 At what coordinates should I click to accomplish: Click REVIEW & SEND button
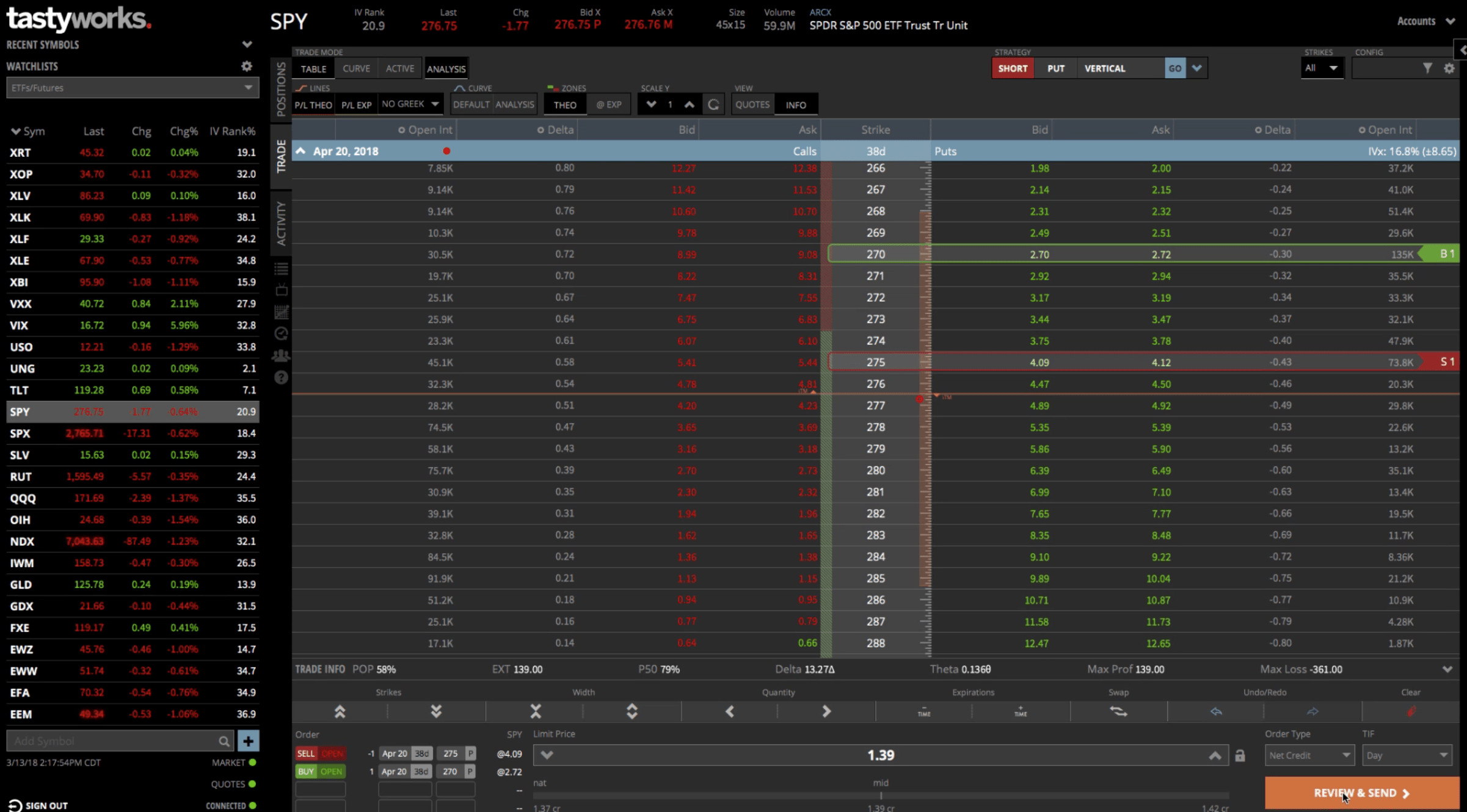[1362, 793]
